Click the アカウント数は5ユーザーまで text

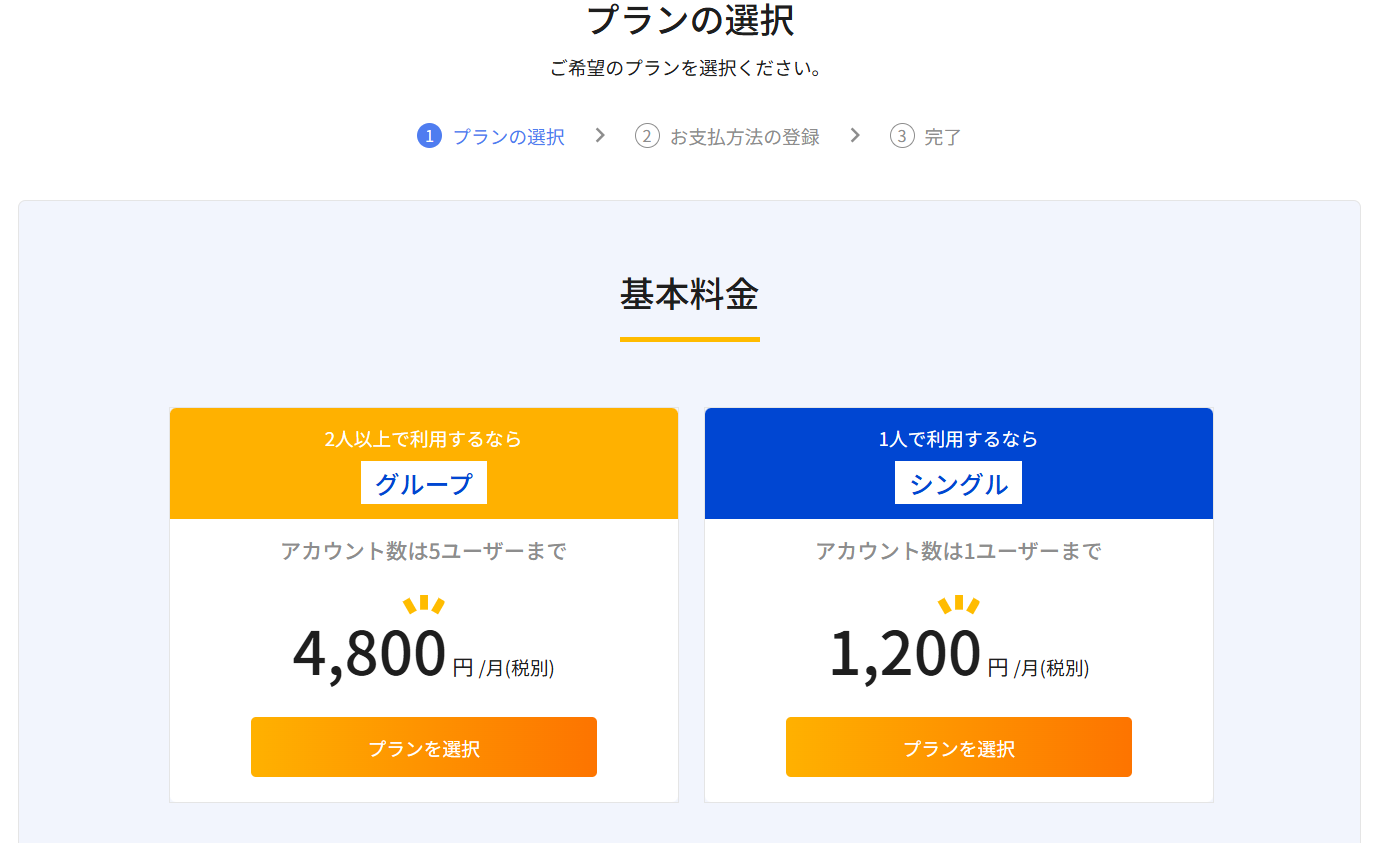[x=423, y=551]
